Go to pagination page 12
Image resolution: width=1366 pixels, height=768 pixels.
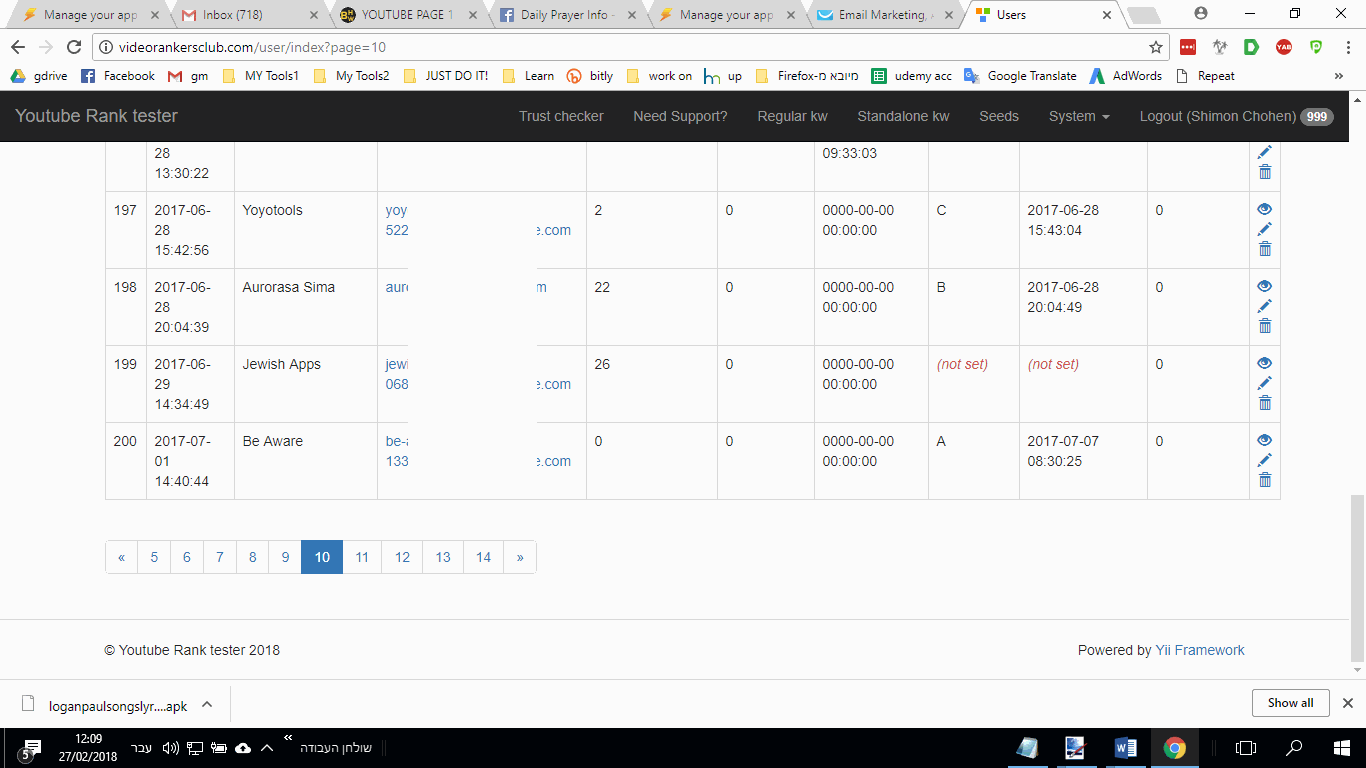coord(402,557)
